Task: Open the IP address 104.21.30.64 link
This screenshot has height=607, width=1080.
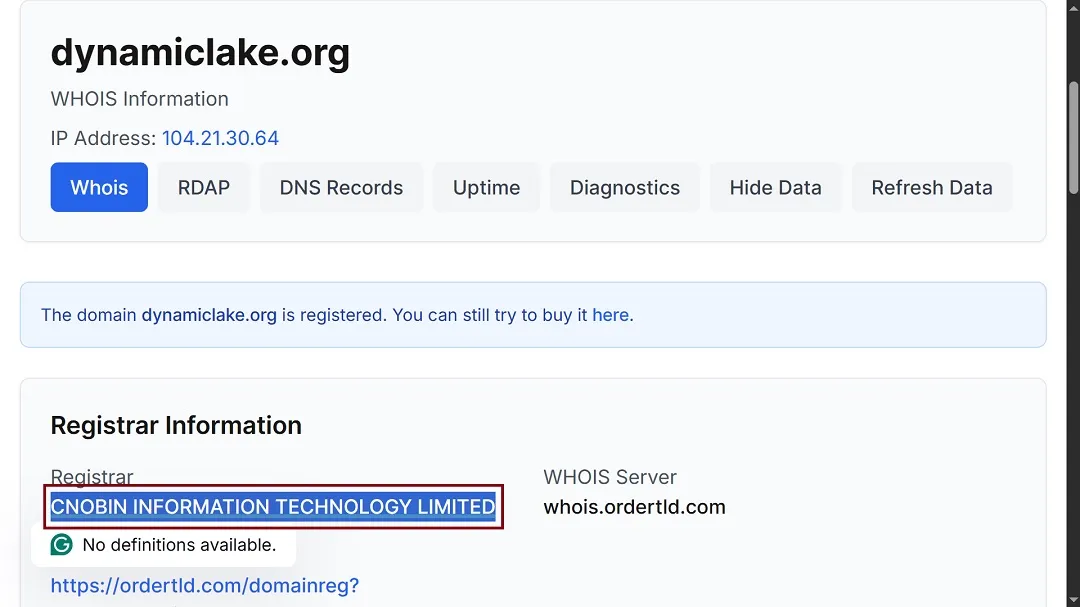Action: pyautogui.click(x=220, y=139)
